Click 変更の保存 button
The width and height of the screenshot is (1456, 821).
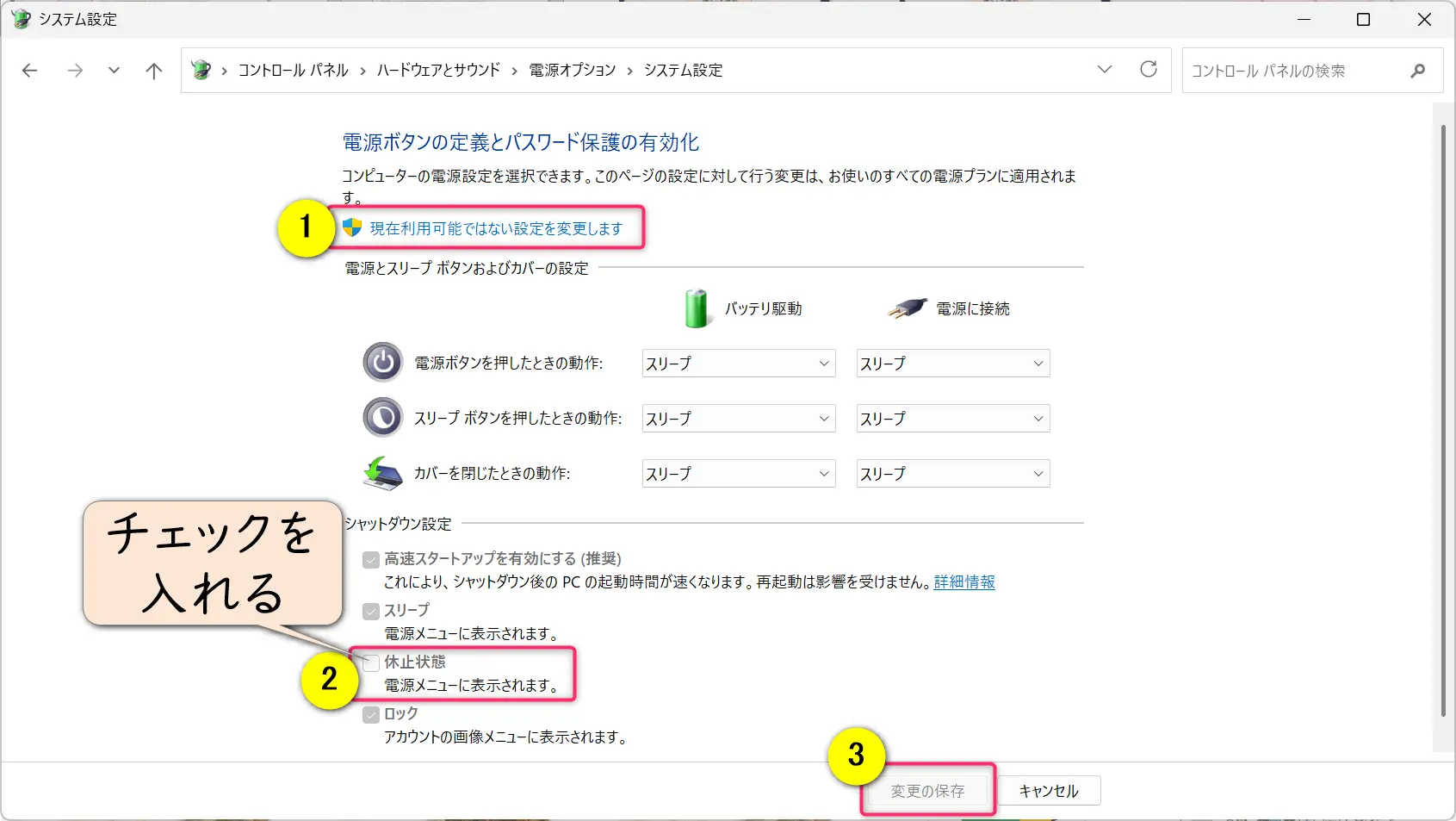[x=927, y=791]
